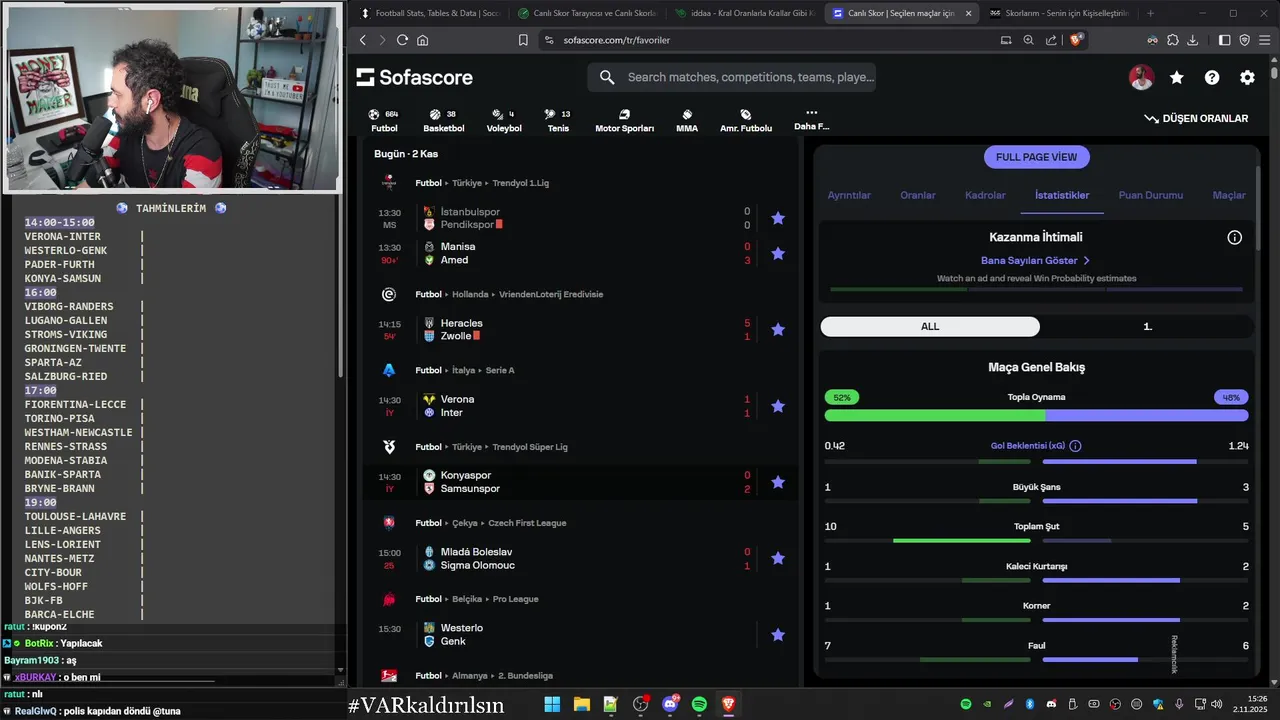Switch to the Maçlar tab
Image resolution: width=1280 pixels, height=720 pixels.
pyautogui.click(x=1229, y=195)
